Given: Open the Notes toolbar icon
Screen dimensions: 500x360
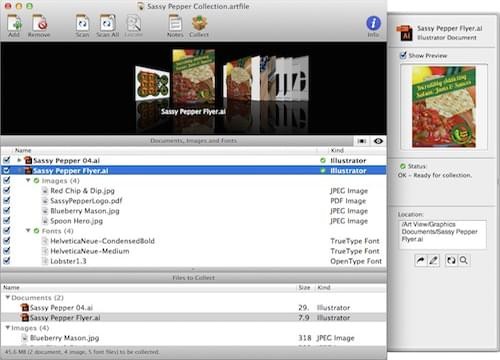Looking at the screenshot, I should (175, 23).
